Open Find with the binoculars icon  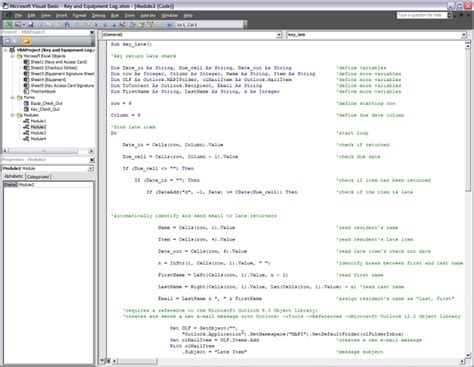pos(67,25)
